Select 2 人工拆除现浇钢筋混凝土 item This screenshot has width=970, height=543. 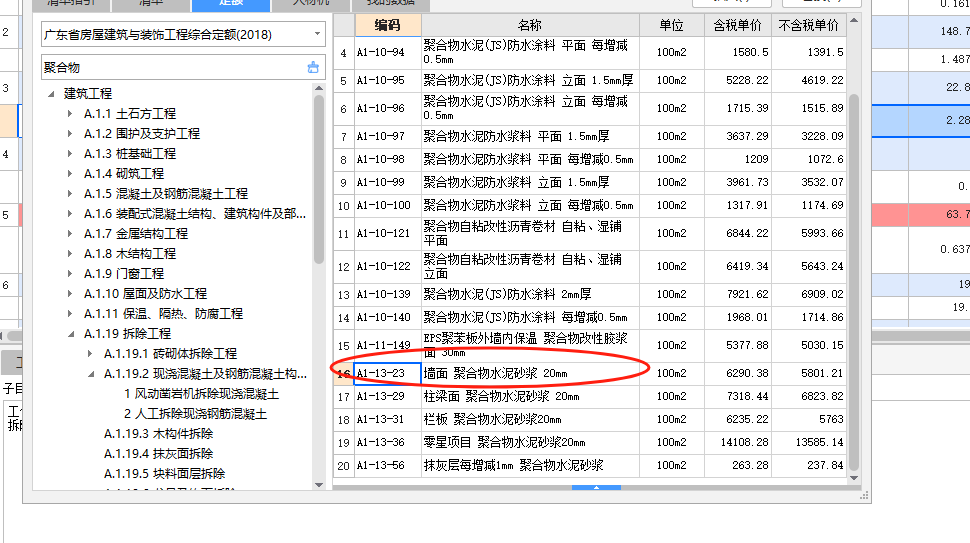[195, 414]
